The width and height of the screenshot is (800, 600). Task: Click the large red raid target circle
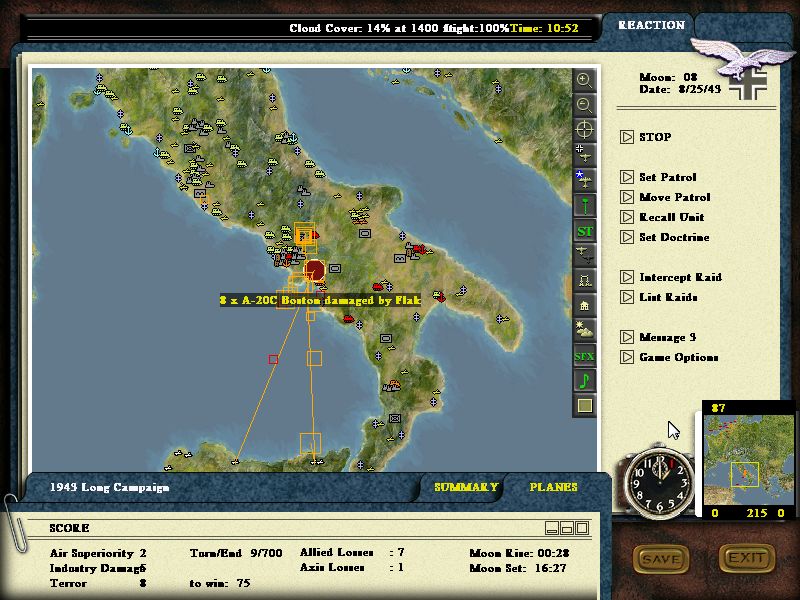pyautogui.click(x=314, y=270)
